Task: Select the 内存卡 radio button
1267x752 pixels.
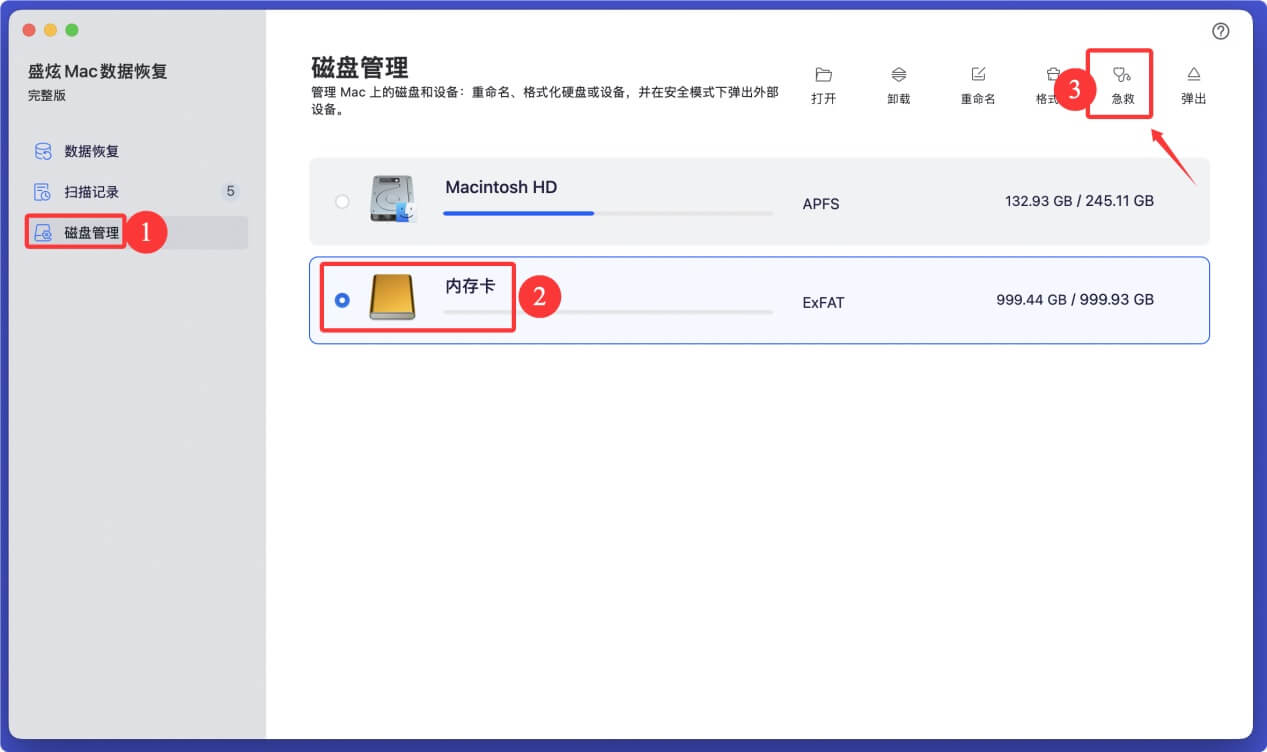Action: tap(342, 297)
